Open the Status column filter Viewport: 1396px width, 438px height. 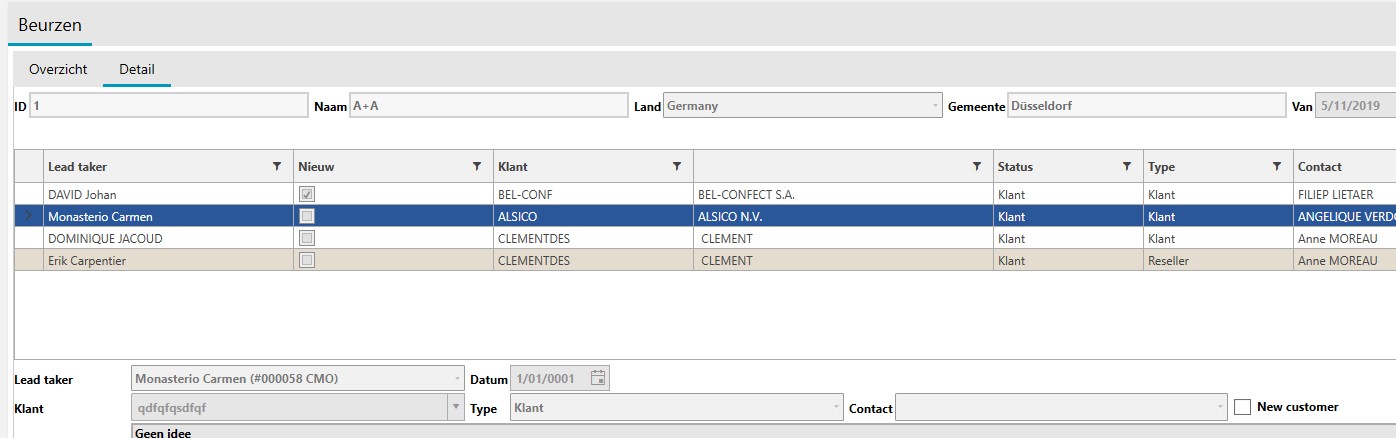coord(1127,167)
